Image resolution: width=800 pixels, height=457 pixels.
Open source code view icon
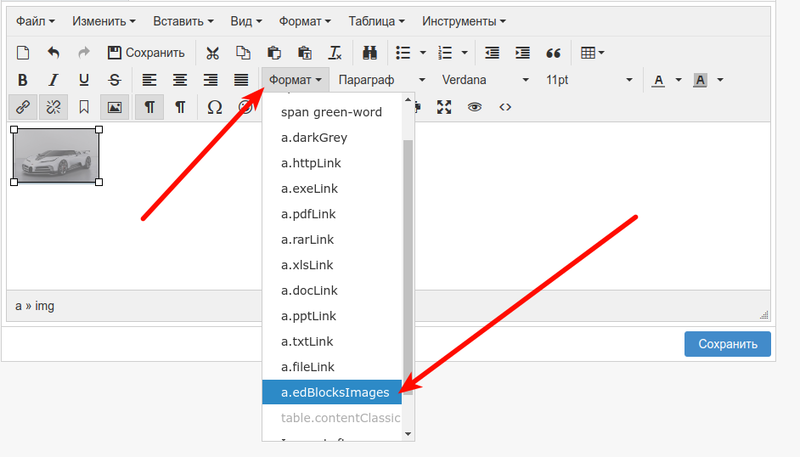pos(505,107)
